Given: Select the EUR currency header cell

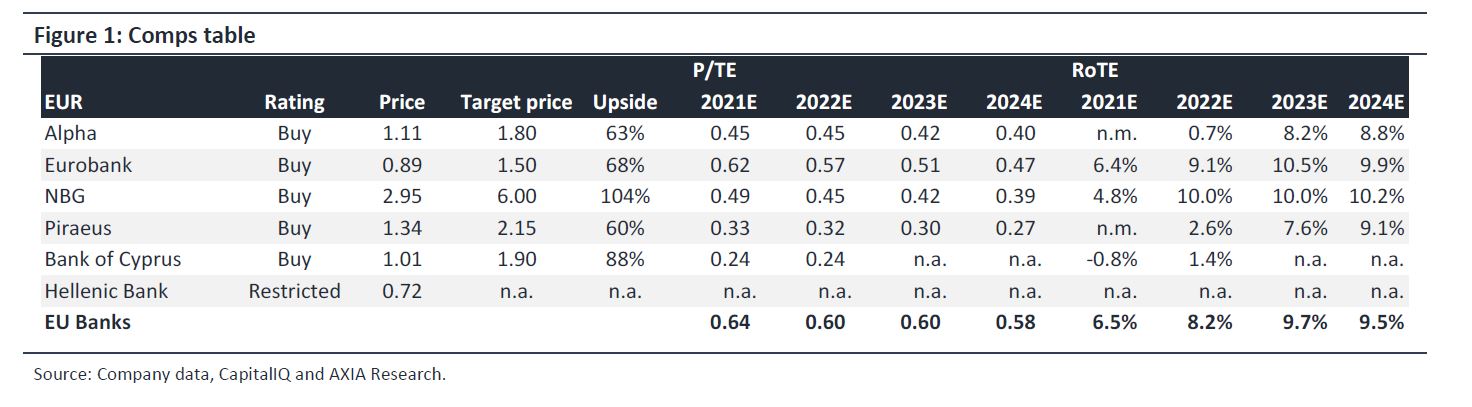Looking at the screenshot, I should tap(63, 102).
